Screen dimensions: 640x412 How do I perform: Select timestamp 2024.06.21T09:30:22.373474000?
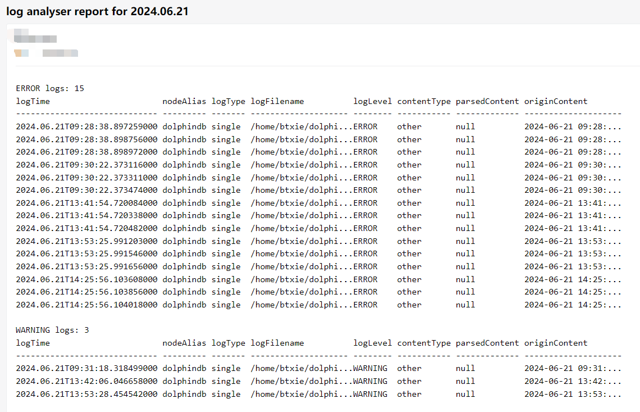click(x=87, y=190)
